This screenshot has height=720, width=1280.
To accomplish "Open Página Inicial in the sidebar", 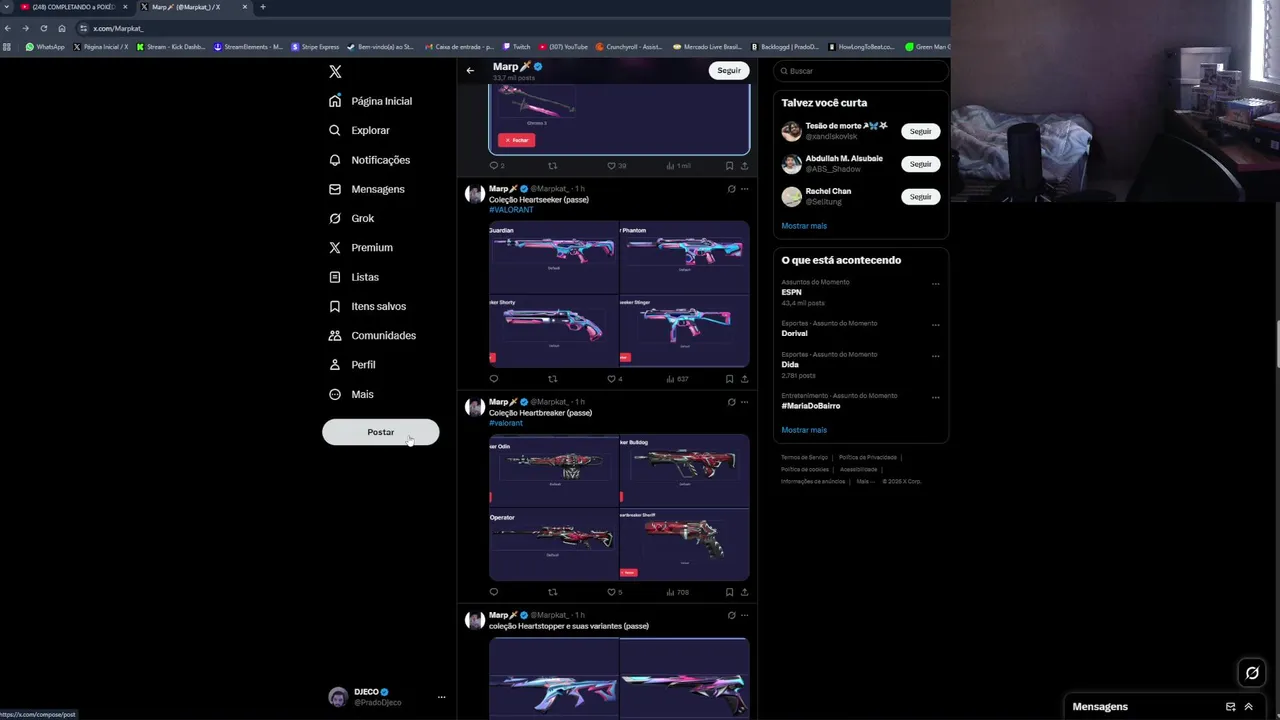I will [370, 101].
